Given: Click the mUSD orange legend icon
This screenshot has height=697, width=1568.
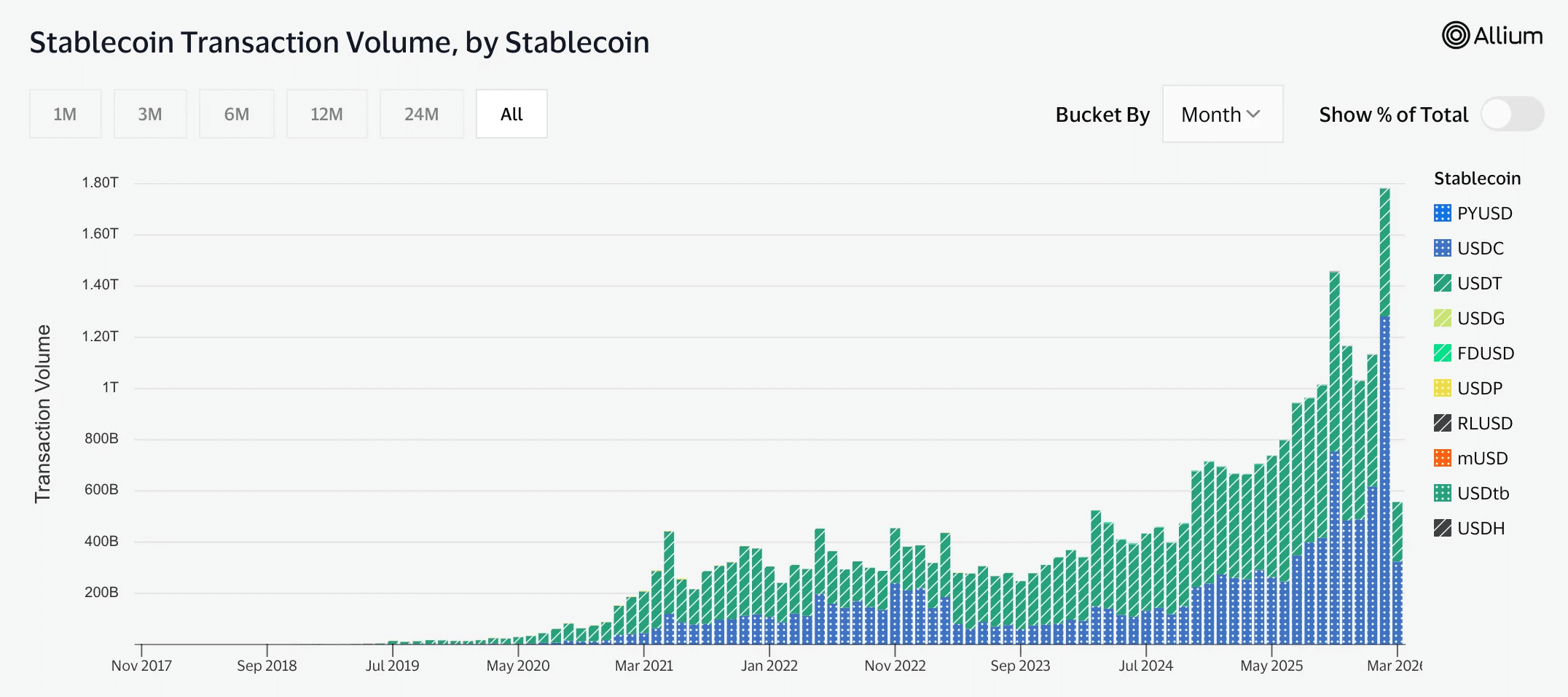Looking at the screenshot, I should pyautogui.click(x=1442, y=458).
